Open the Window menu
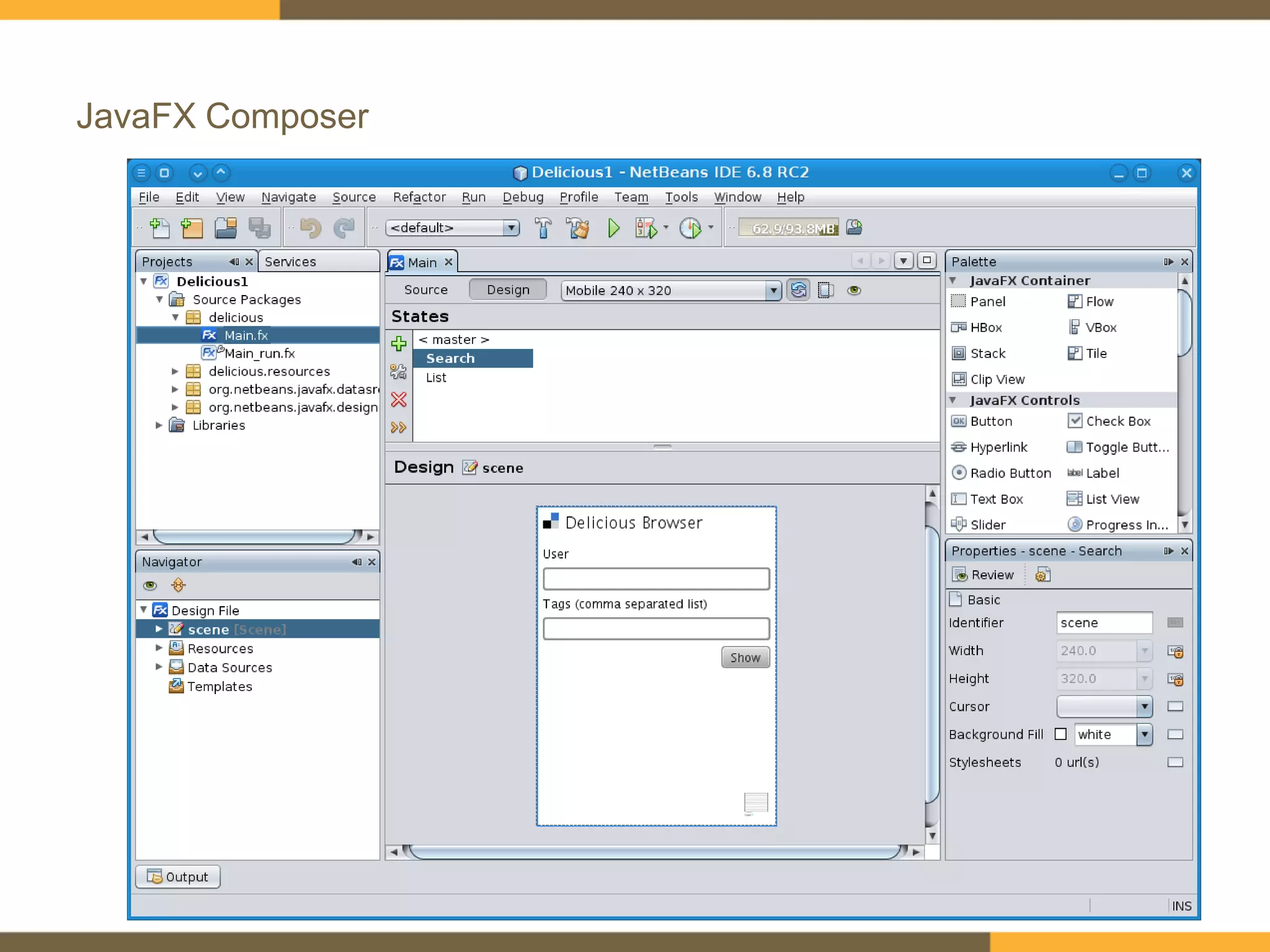 pos(737,197)
